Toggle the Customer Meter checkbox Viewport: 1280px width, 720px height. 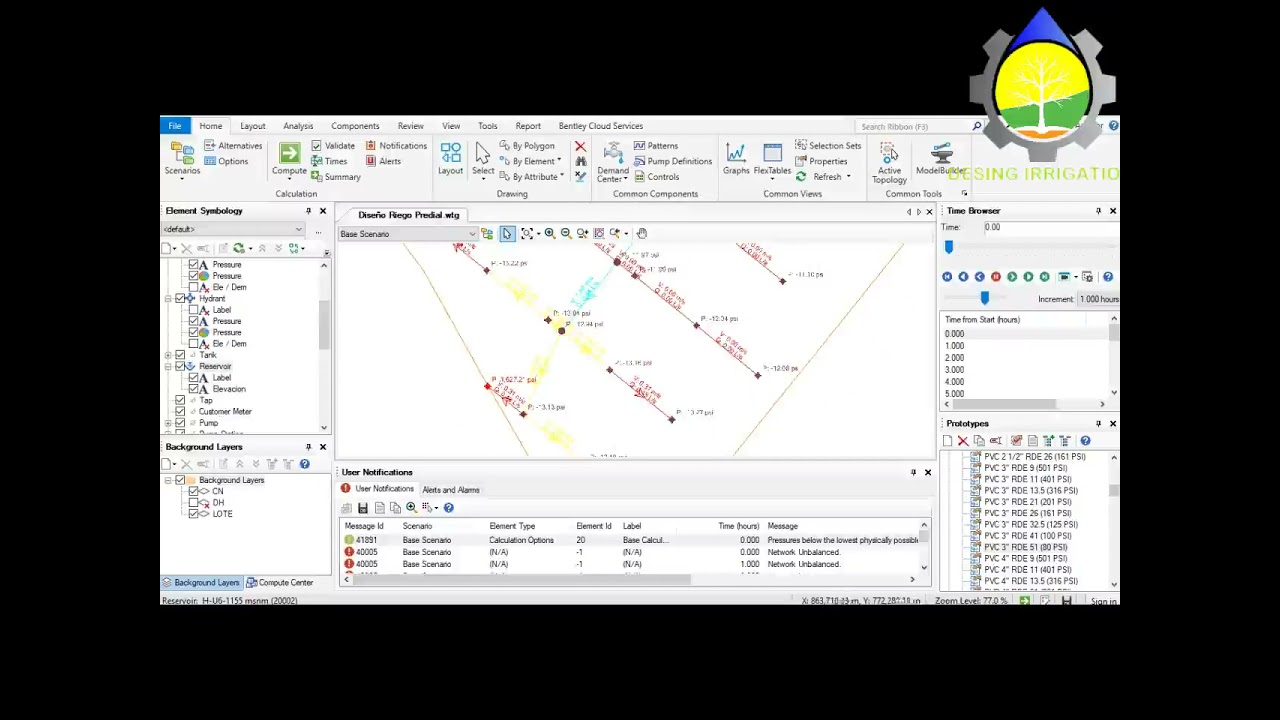pos(180,412)
